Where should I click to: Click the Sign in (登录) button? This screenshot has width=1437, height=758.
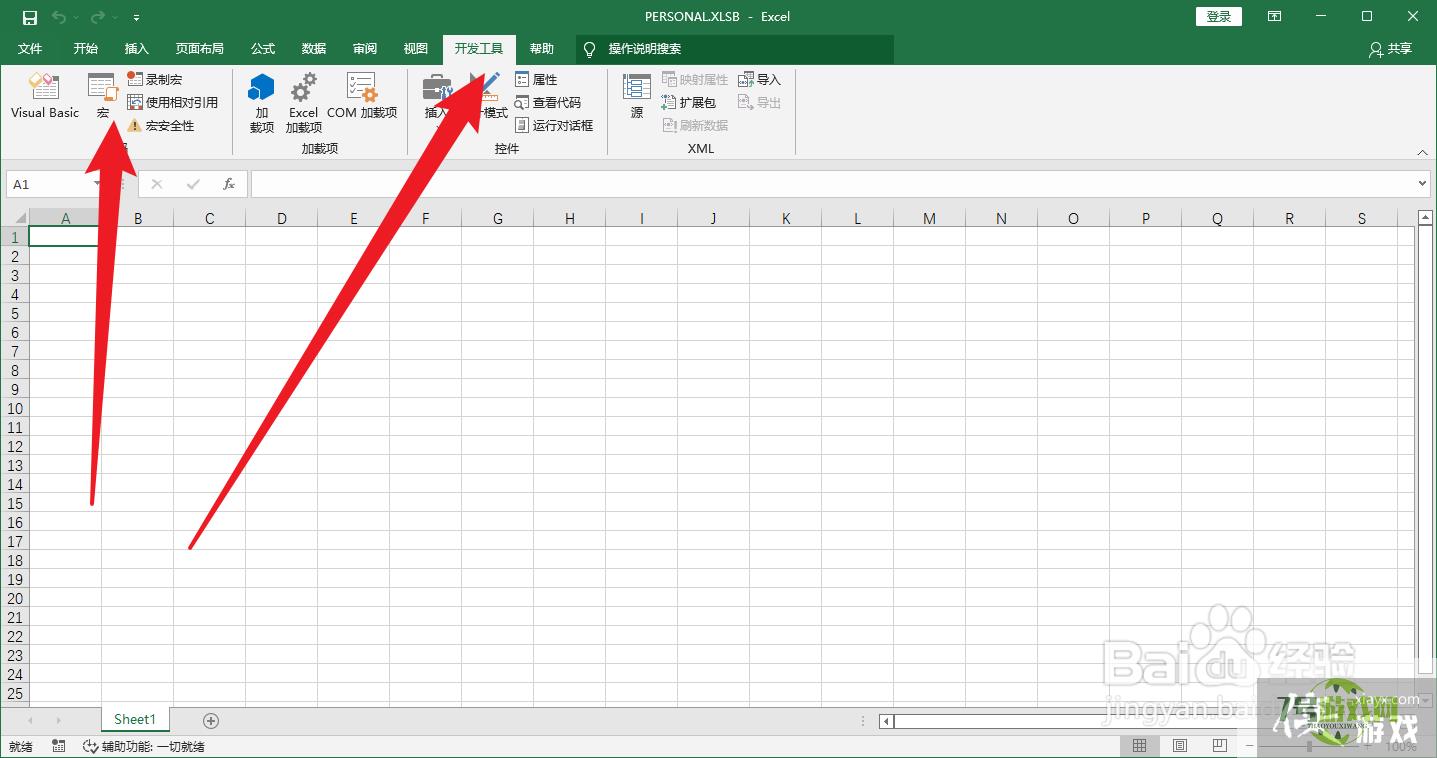1219,16
